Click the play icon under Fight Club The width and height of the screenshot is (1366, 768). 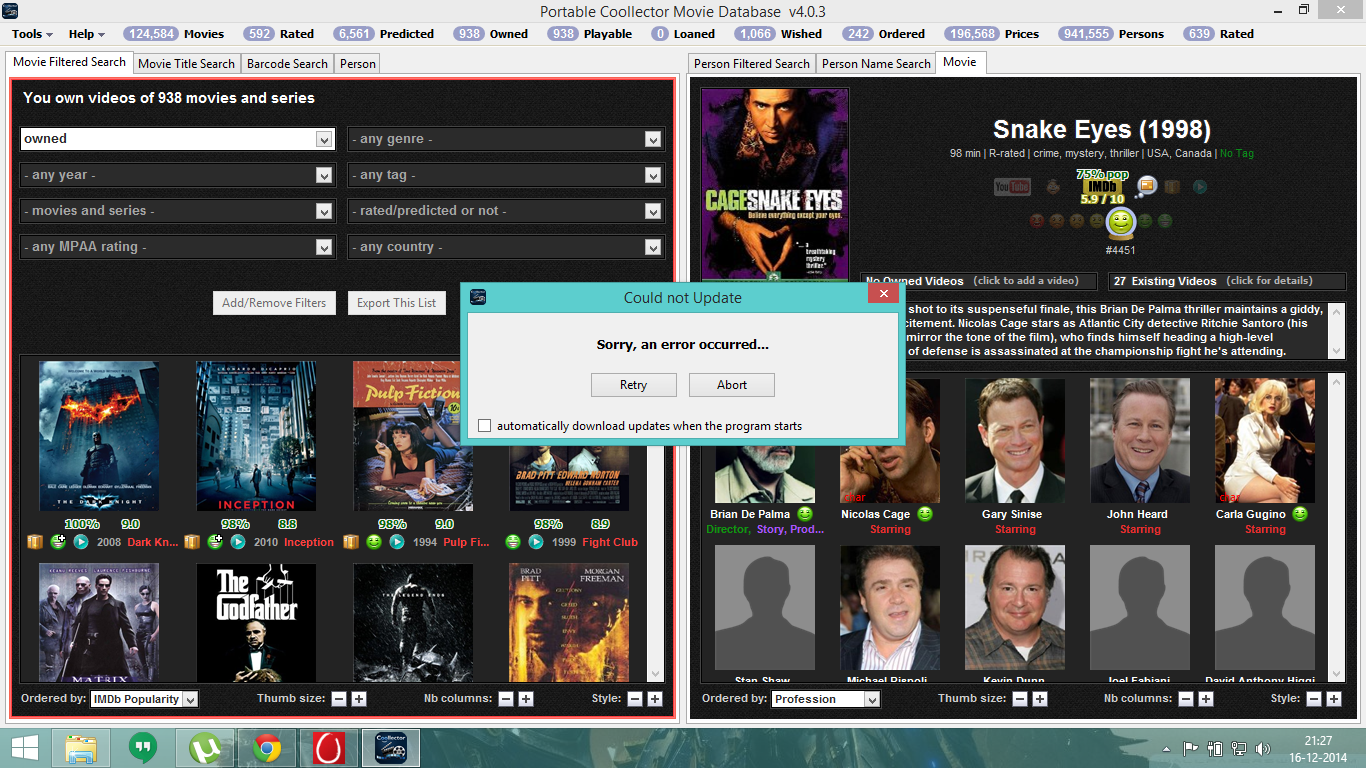tap(536, 542)
